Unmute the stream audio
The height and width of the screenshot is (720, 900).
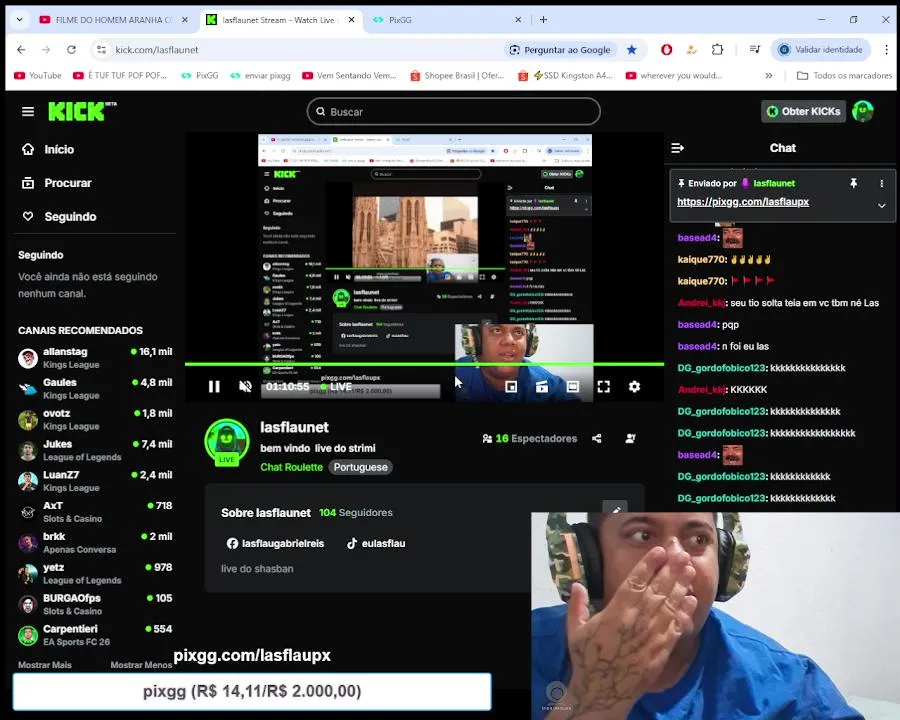(245, 387)
